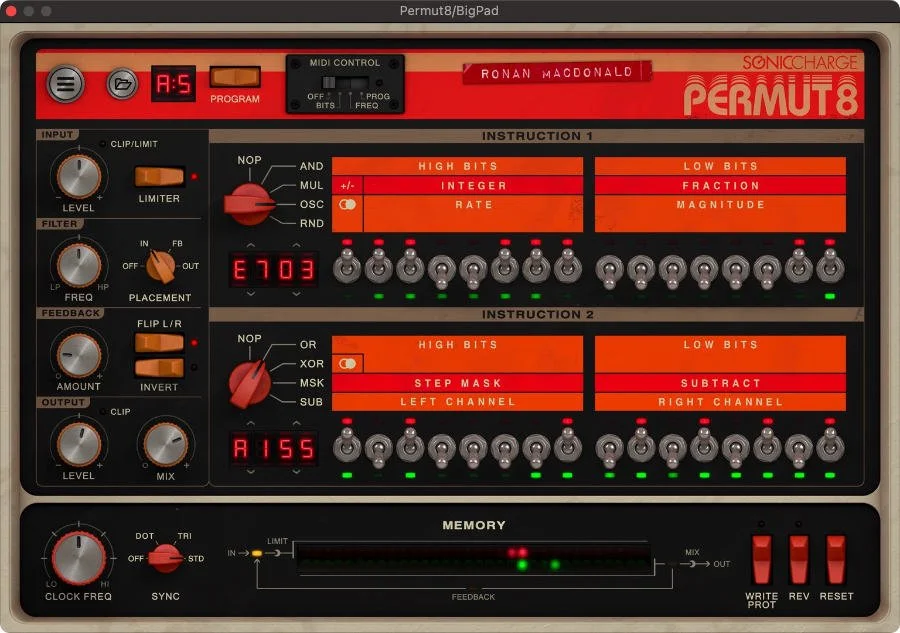This screenshot has height=633, width=900.
Task: Adjust the output MIX knob
Action: 165,444
